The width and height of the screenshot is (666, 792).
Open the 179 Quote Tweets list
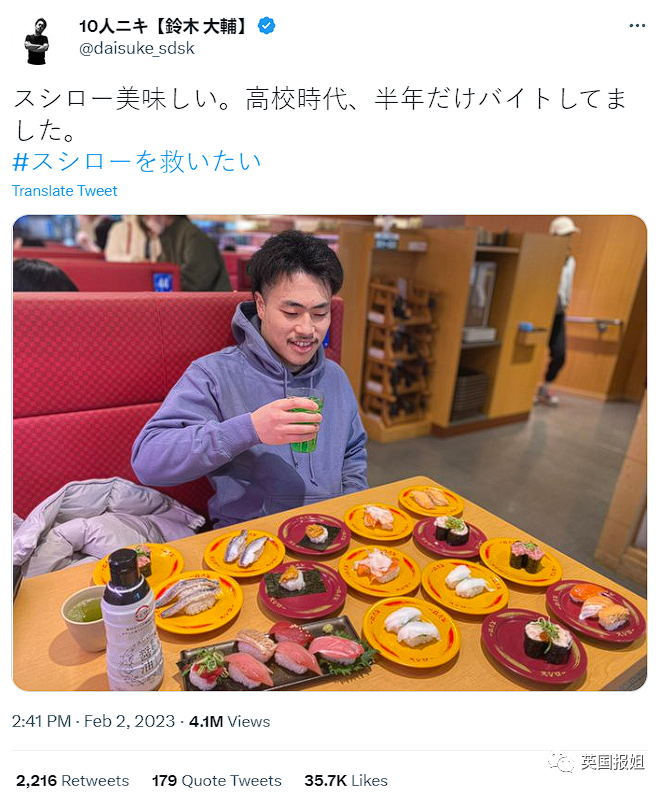(217, 780)
